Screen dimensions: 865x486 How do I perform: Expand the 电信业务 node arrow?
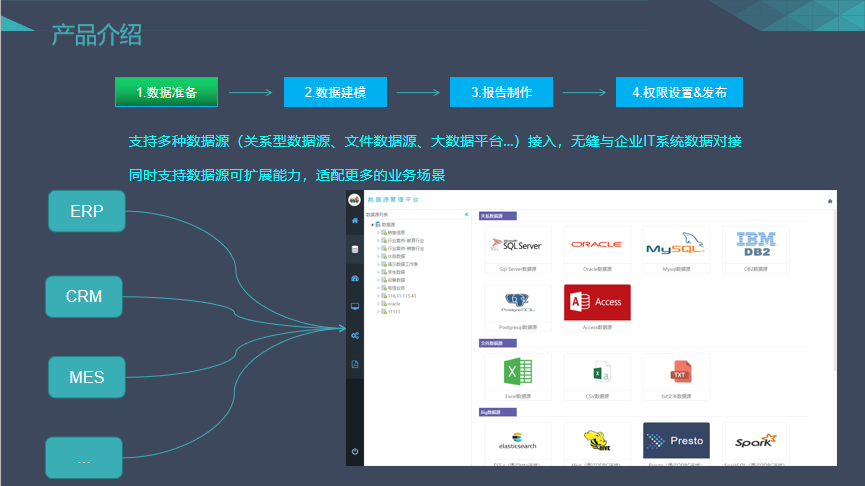378,288
